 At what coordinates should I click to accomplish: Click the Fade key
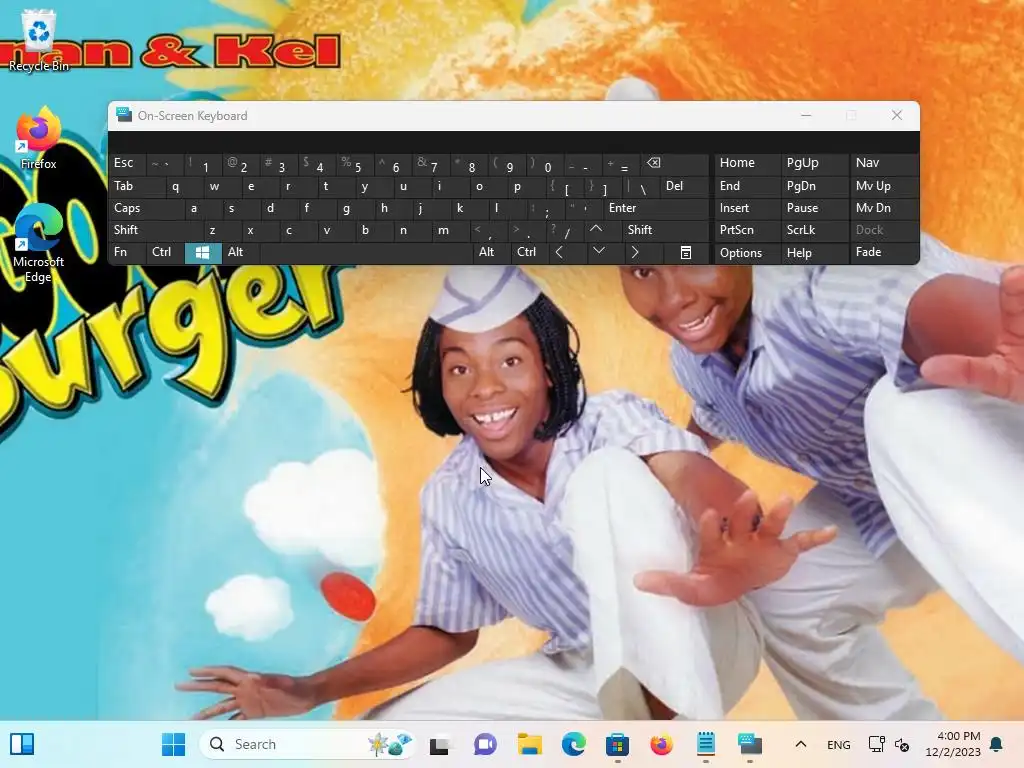pyautogui.click(x=884, y=252)
